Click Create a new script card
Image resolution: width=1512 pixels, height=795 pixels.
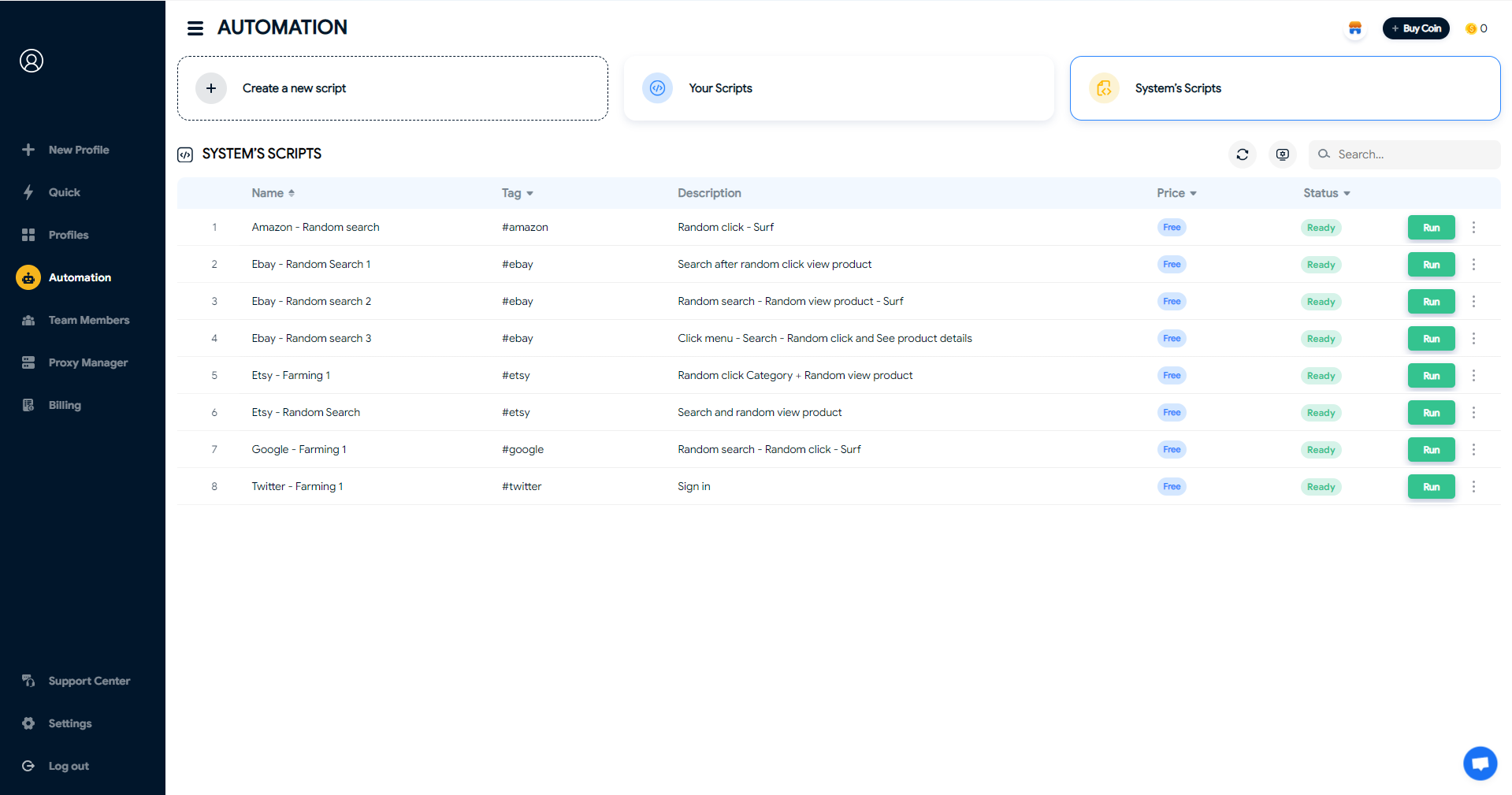click(392, 88)
